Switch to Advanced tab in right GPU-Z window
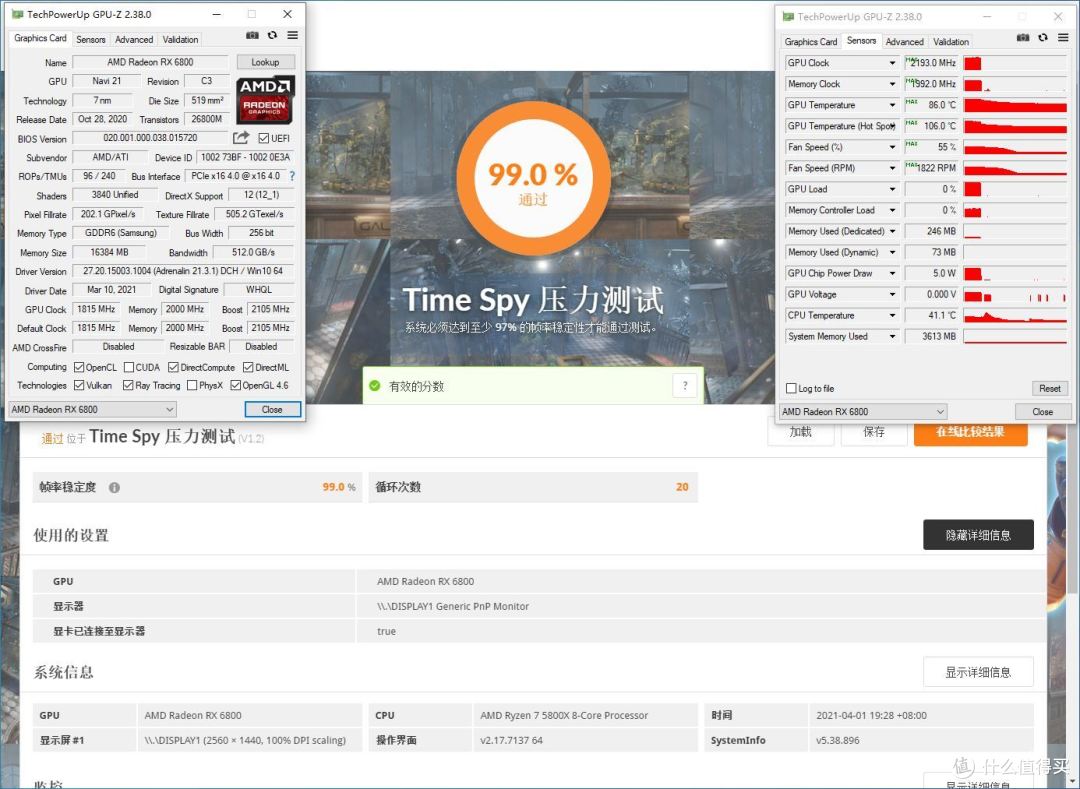1080x789 pixels. [904, 41]
